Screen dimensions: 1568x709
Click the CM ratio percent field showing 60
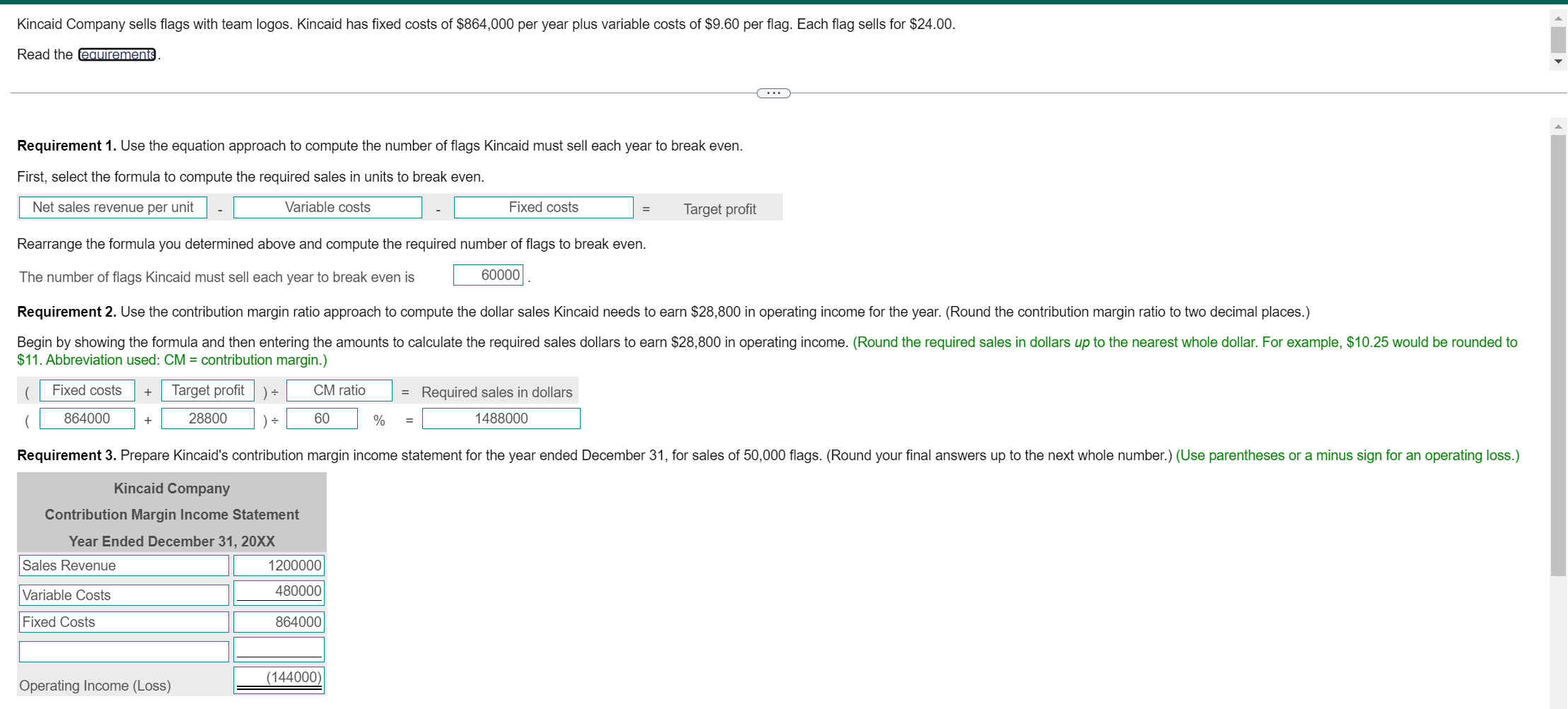[322, 418]
